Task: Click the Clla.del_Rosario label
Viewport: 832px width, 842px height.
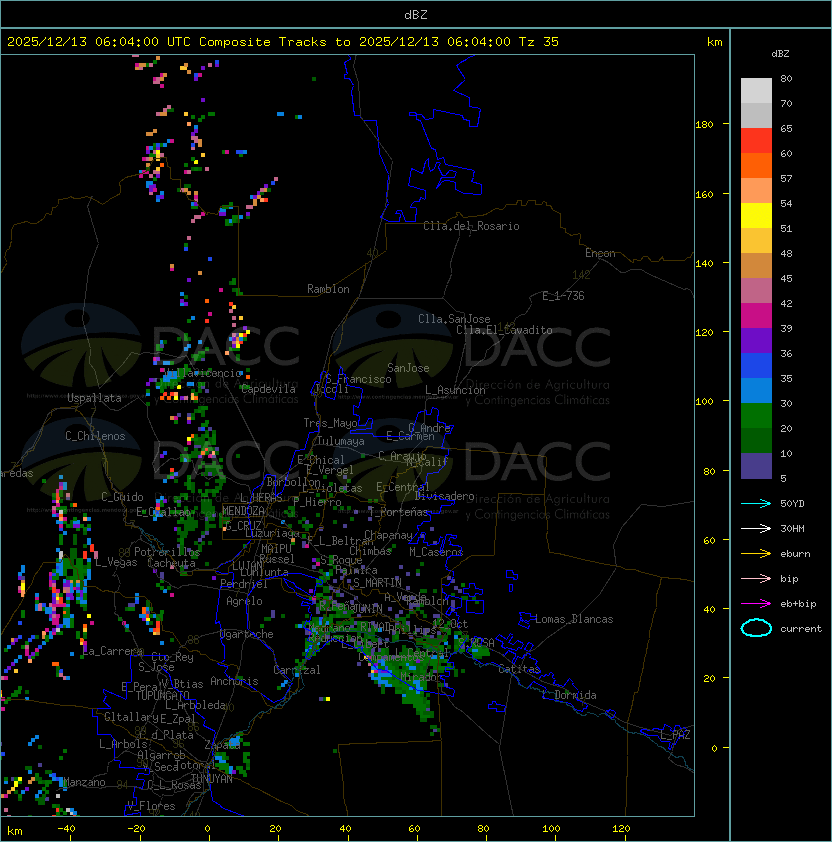Action: [x=471, y=226]
